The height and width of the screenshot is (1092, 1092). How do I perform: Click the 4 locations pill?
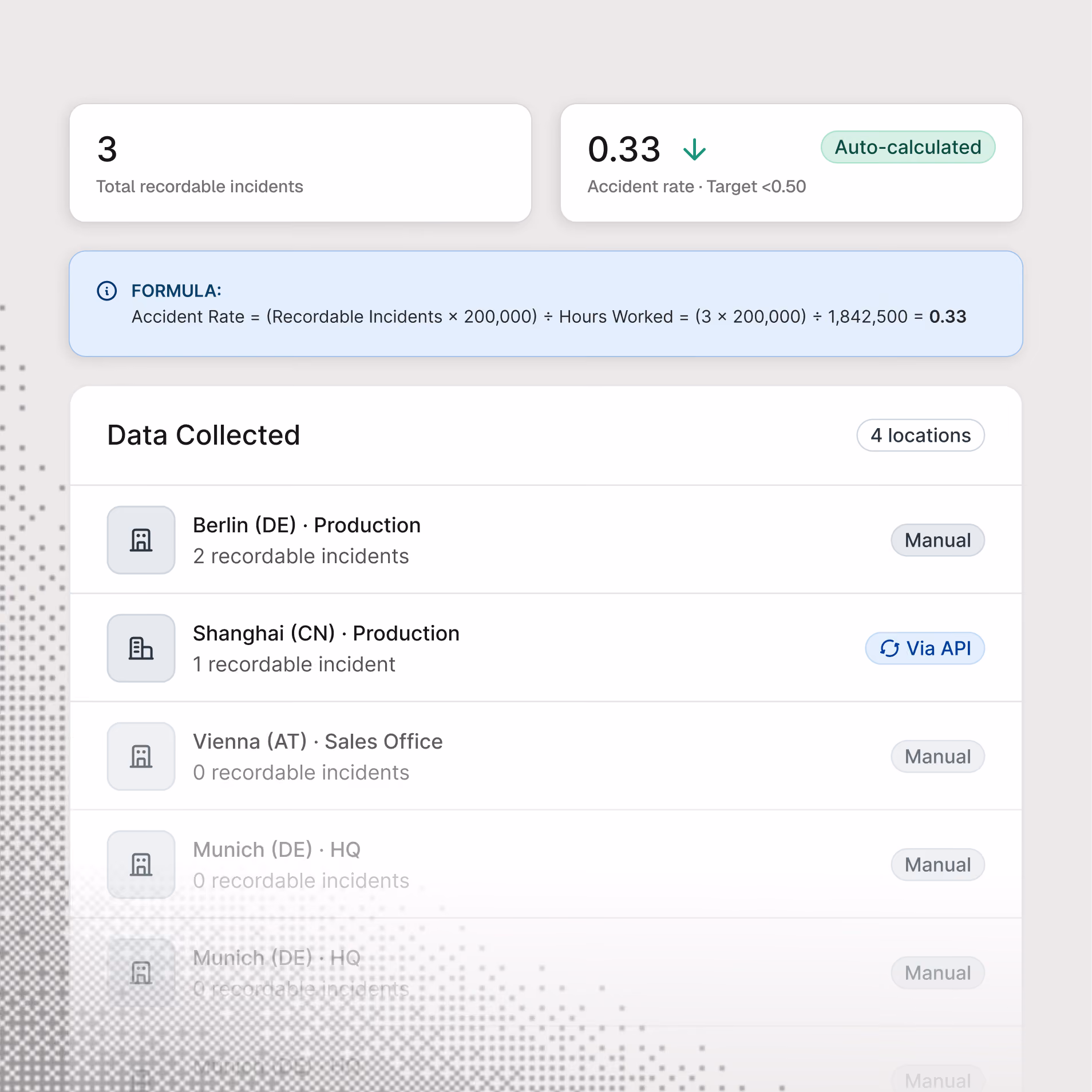click(920, 436)
